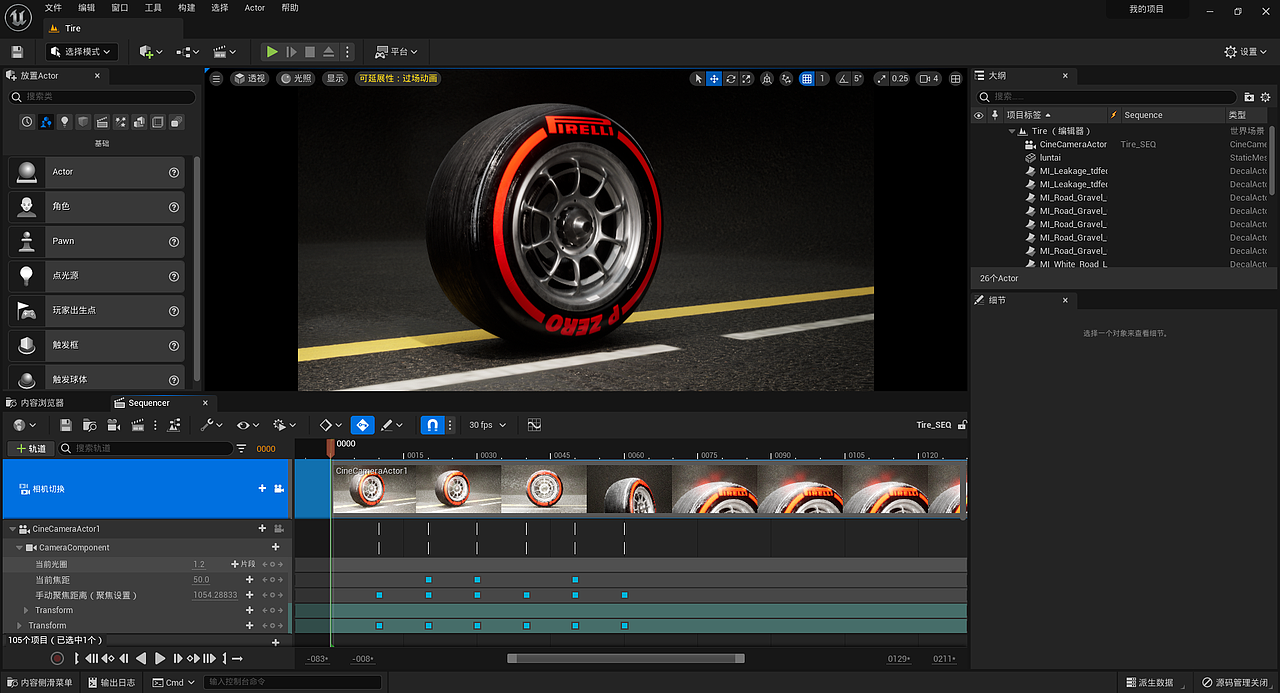Screen dimensions: 1280x693
Task: Click the Outliner new folder icon
Action: [1249, 97]
